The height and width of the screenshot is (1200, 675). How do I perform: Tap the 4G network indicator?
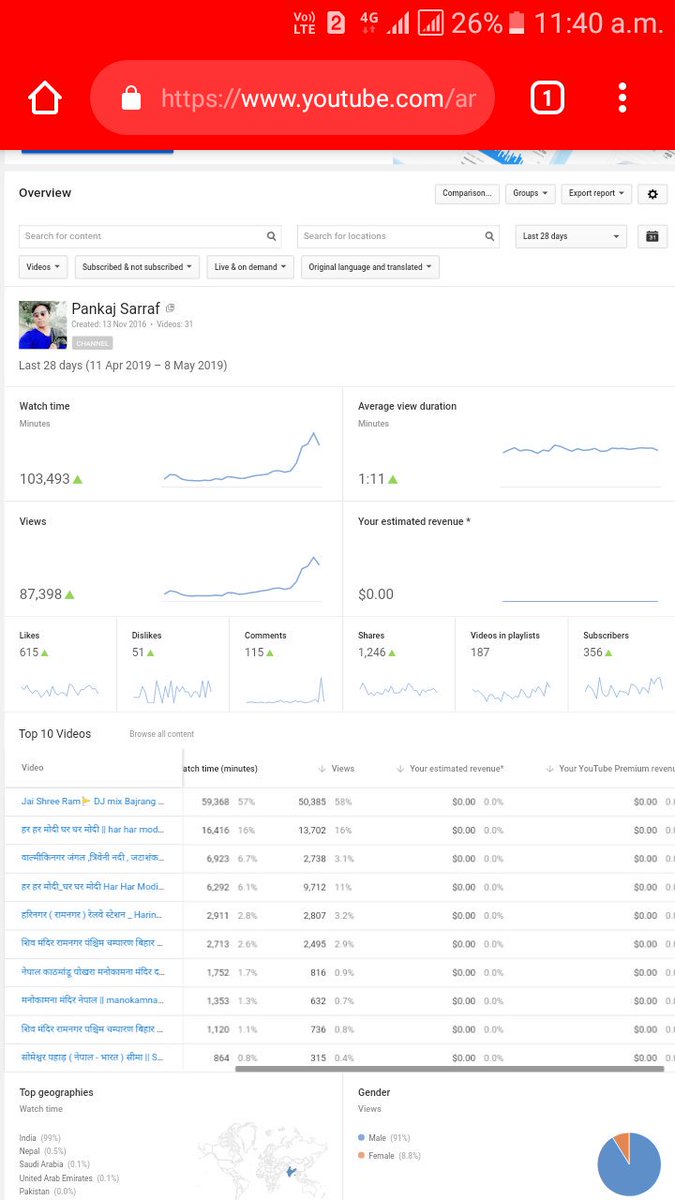(x=369, y=22)
